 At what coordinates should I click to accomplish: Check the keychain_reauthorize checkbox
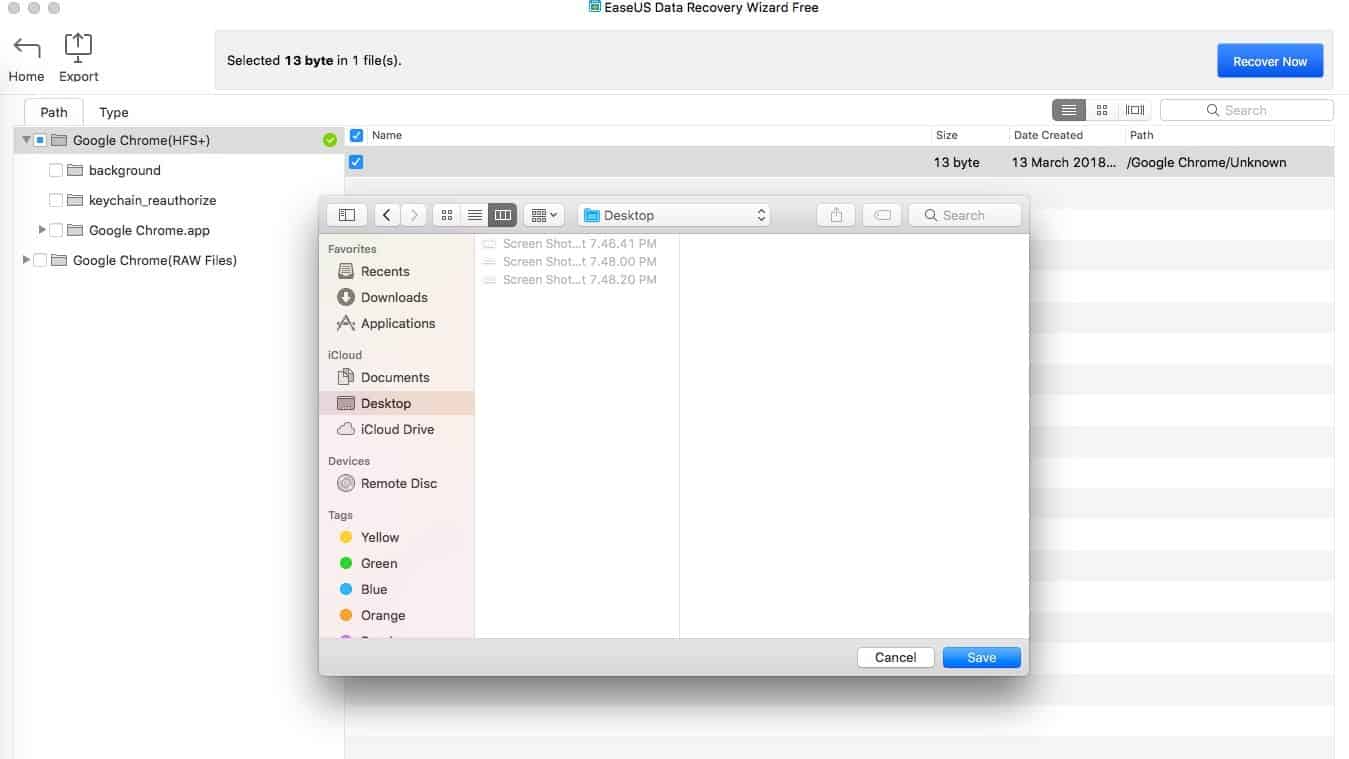click(x=56, y=200)
